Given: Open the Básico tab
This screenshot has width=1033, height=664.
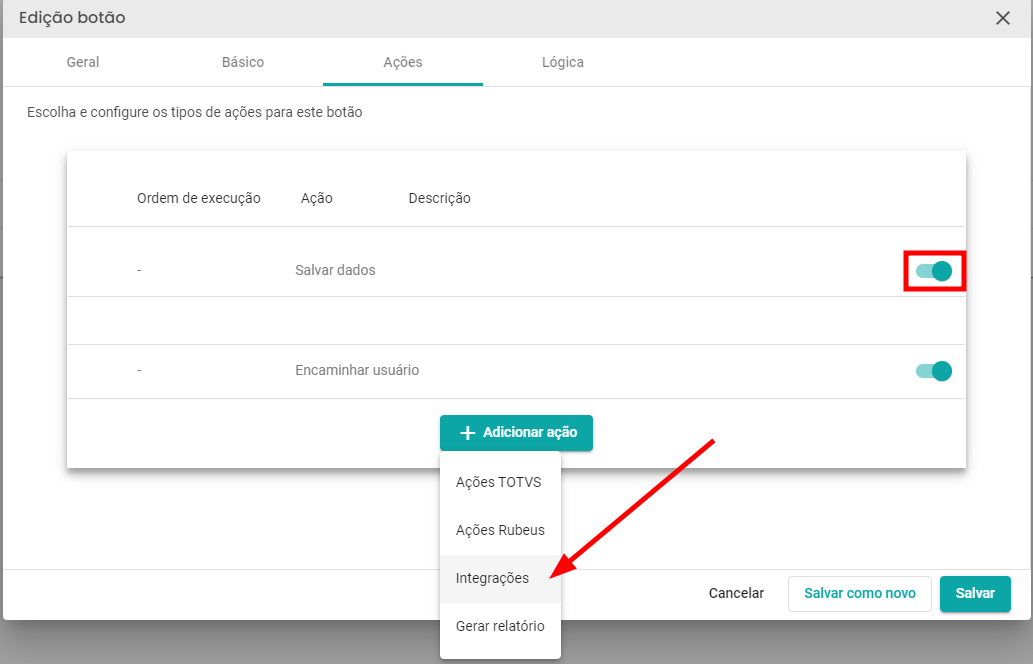Looking at the screenshot, I should coord(242,62).
